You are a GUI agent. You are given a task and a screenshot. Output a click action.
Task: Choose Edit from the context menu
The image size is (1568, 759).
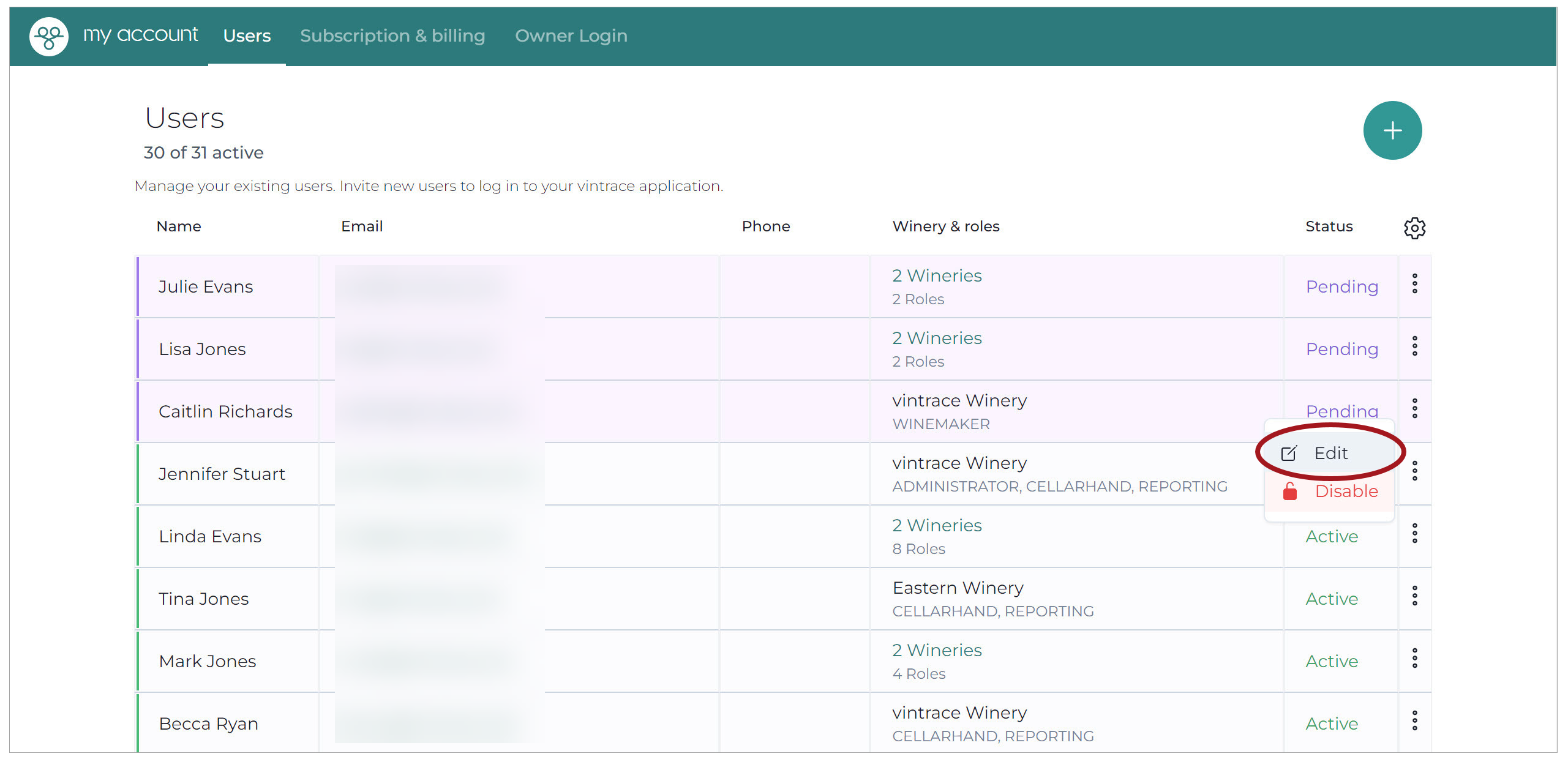coord(1329,454)
